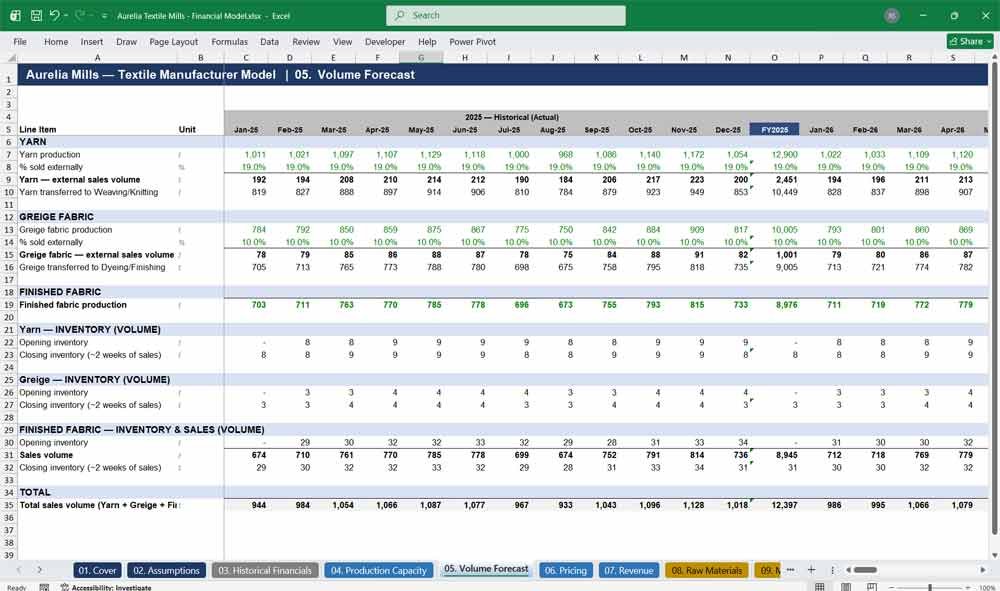Go to the 02. Assumptions sheet tab

[x=166, y=571]
